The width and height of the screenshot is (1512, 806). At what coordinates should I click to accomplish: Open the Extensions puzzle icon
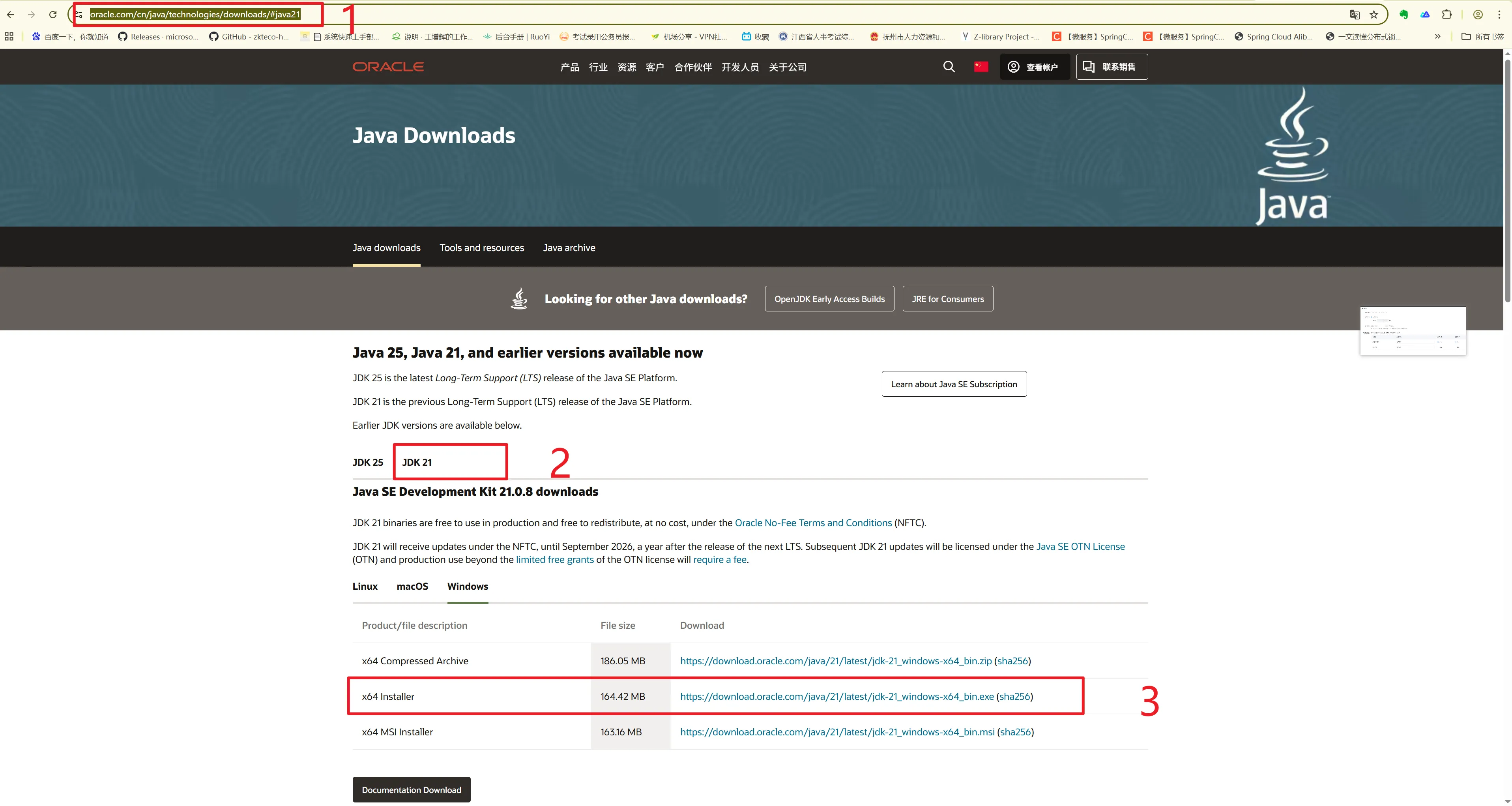(x=1447, y=14)
